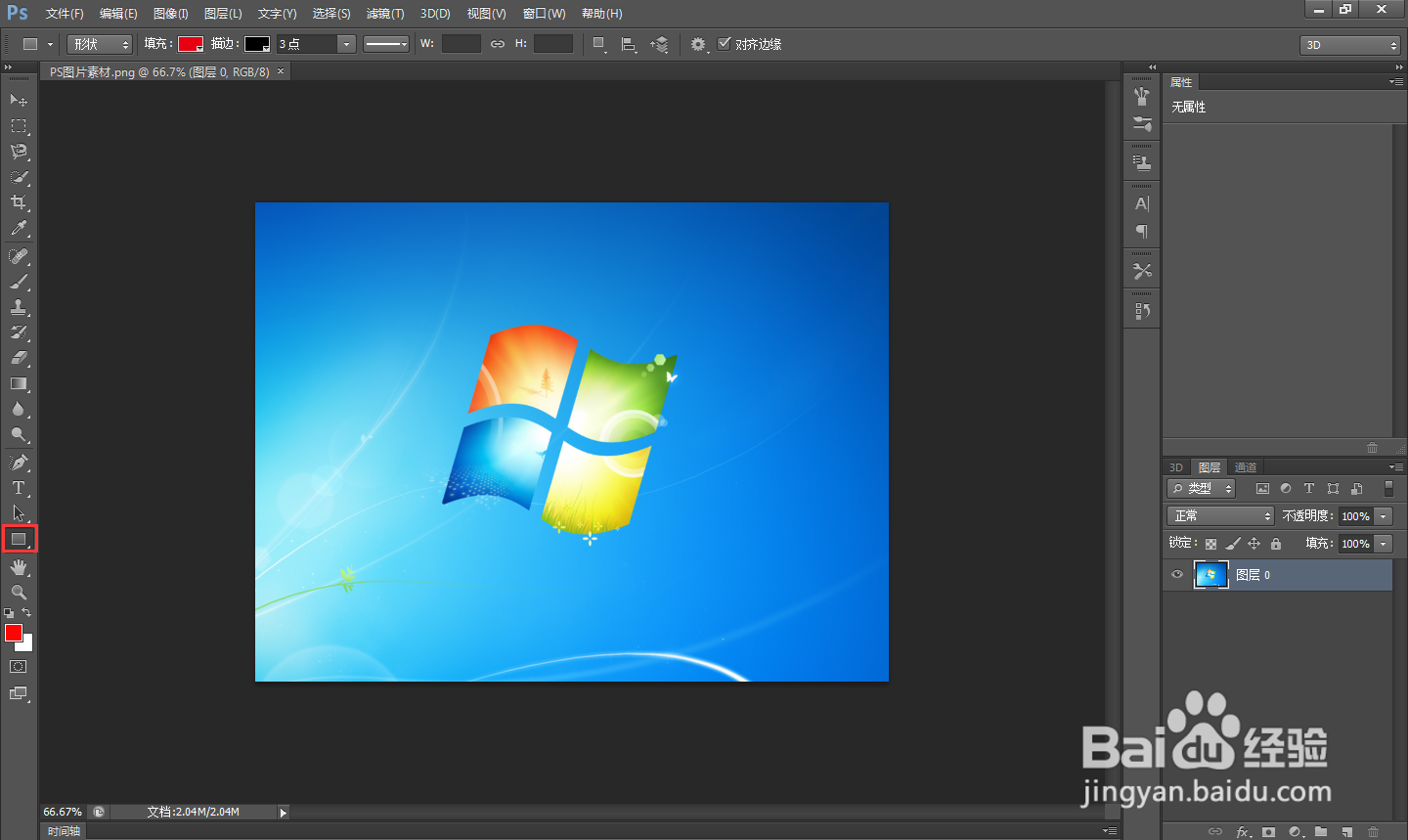
Task: Toggle Quick Mask mode
Action: (19, 667)
